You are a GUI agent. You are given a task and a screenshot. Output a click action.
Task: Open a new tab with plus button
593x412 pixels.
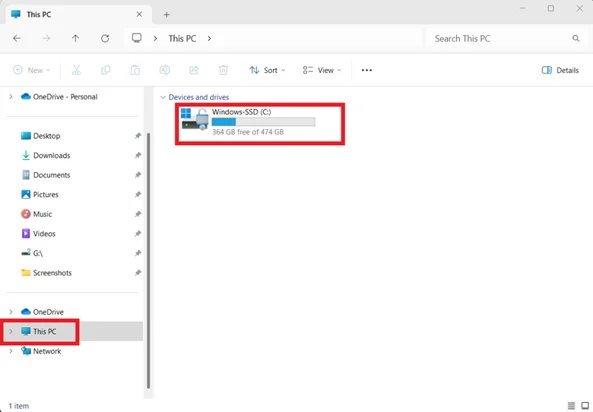point(166,15)
